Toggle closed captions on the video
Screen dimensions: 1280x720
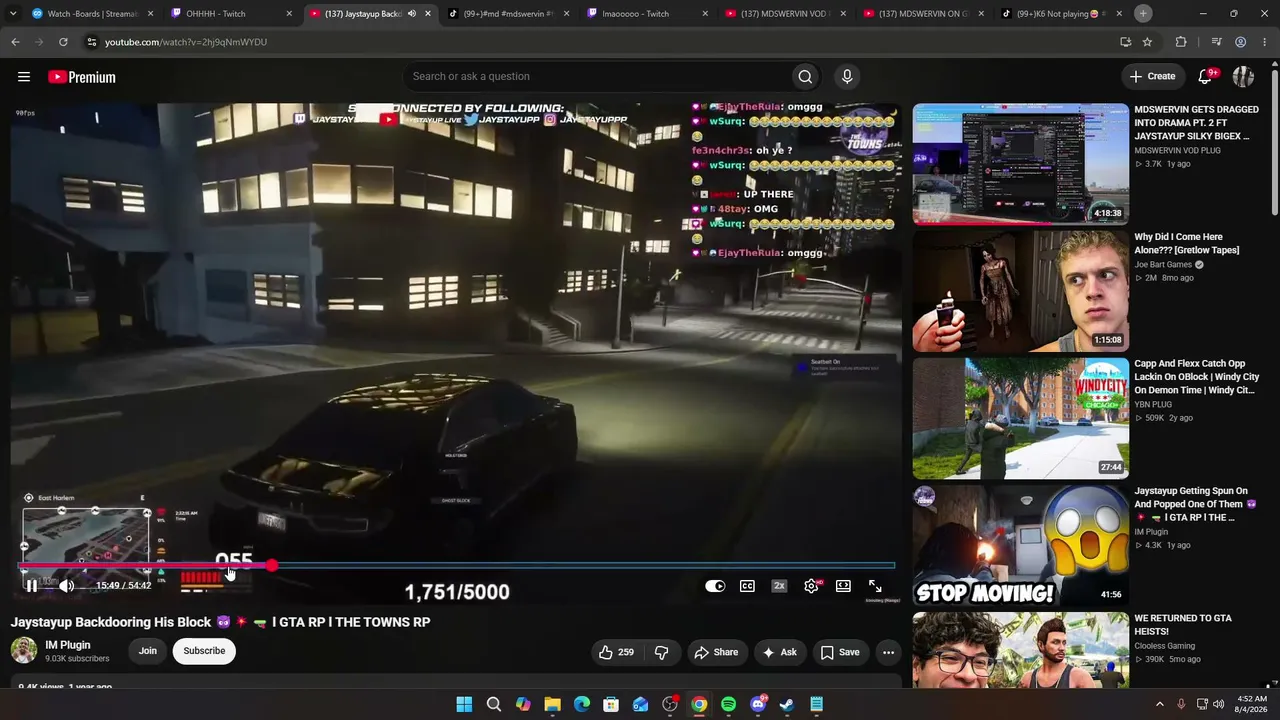(747, 586)
